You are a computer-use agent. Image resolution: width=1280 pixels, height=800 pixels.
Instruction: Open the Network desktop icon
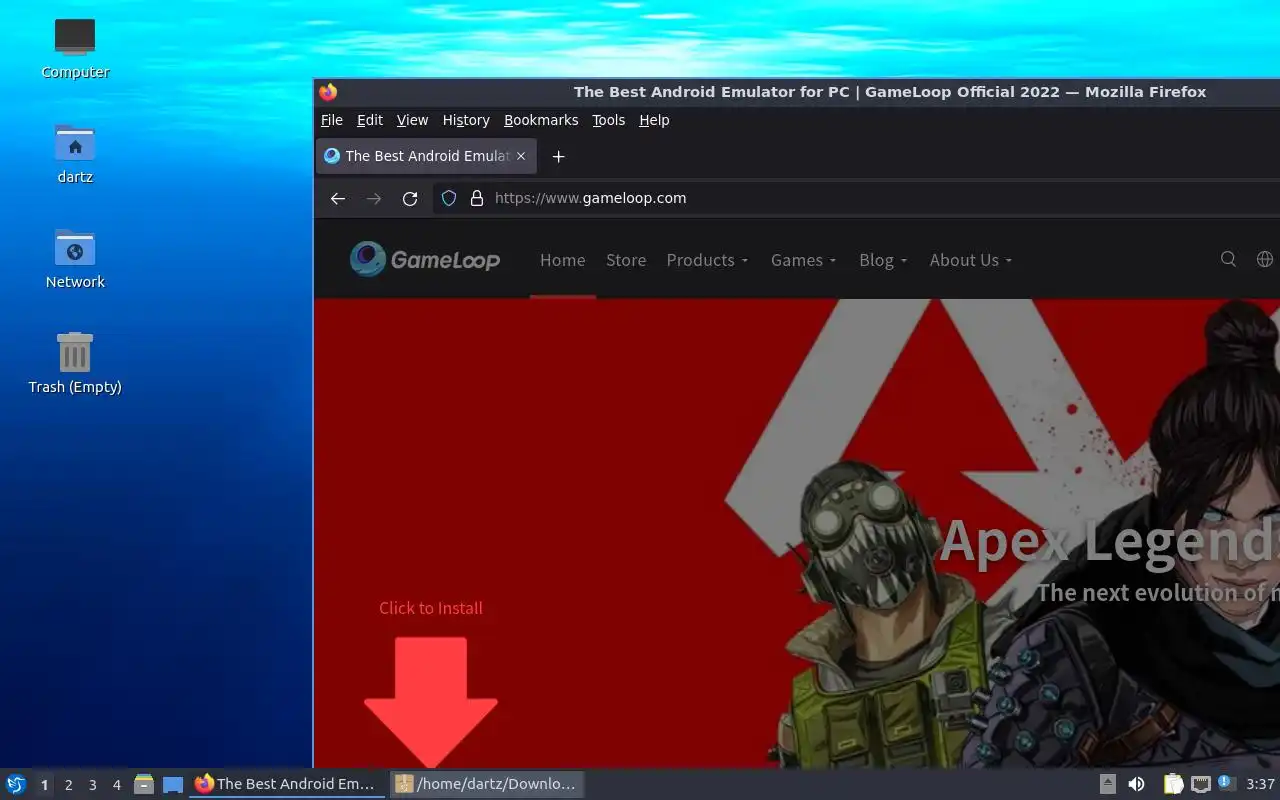[x=75, y=258]
